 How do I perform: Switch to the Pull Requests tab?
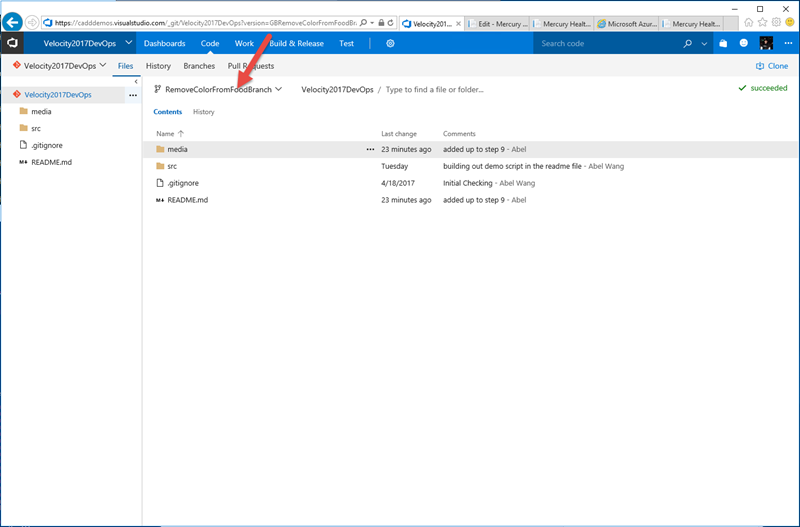[x=251, y=66]
